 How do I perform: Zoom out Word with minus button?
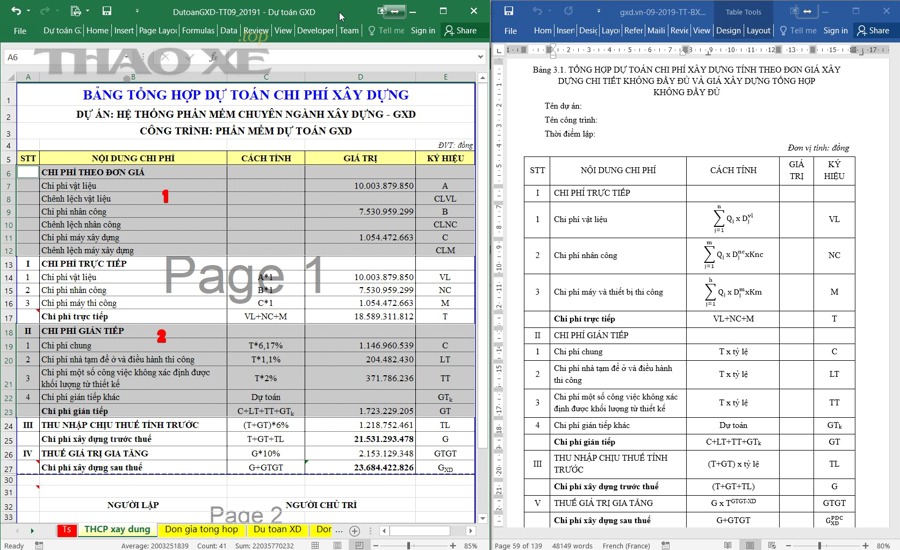[x=788, y=545]
